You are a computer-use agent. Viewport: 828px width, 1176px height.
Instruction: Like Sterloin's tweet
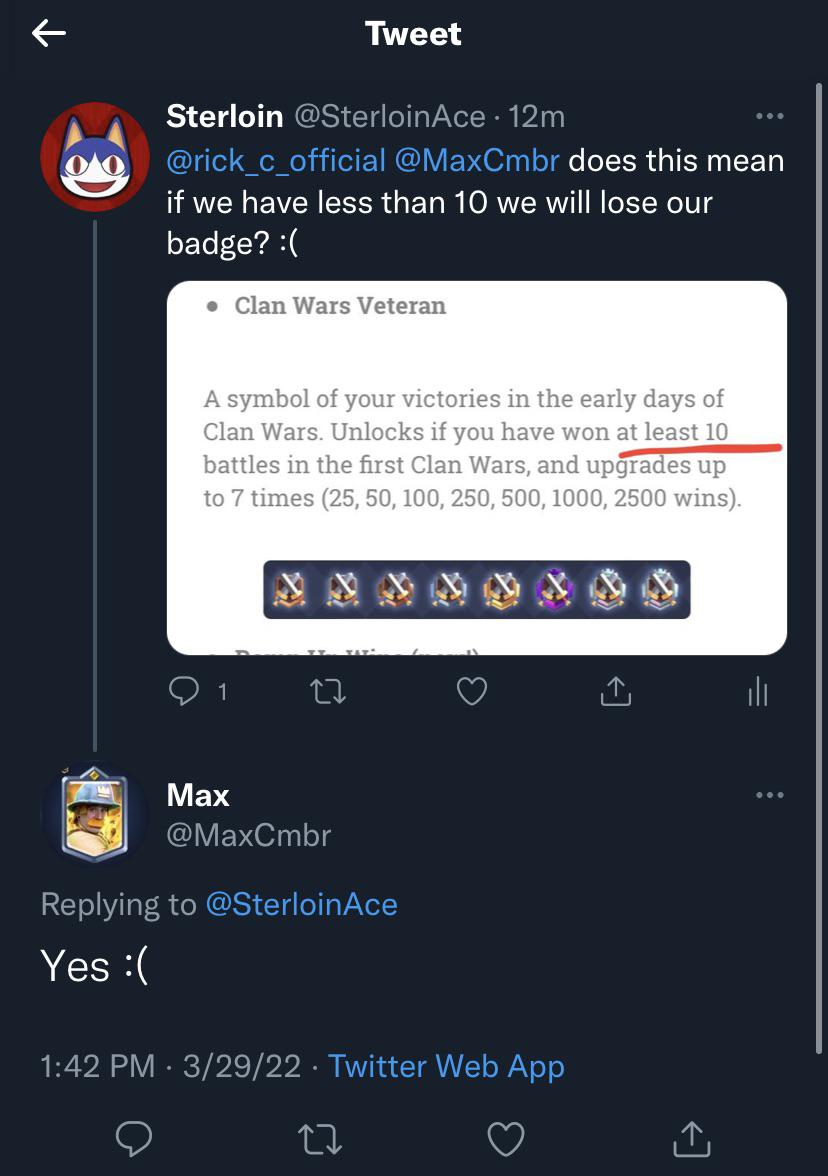click(x=471, y=690)
